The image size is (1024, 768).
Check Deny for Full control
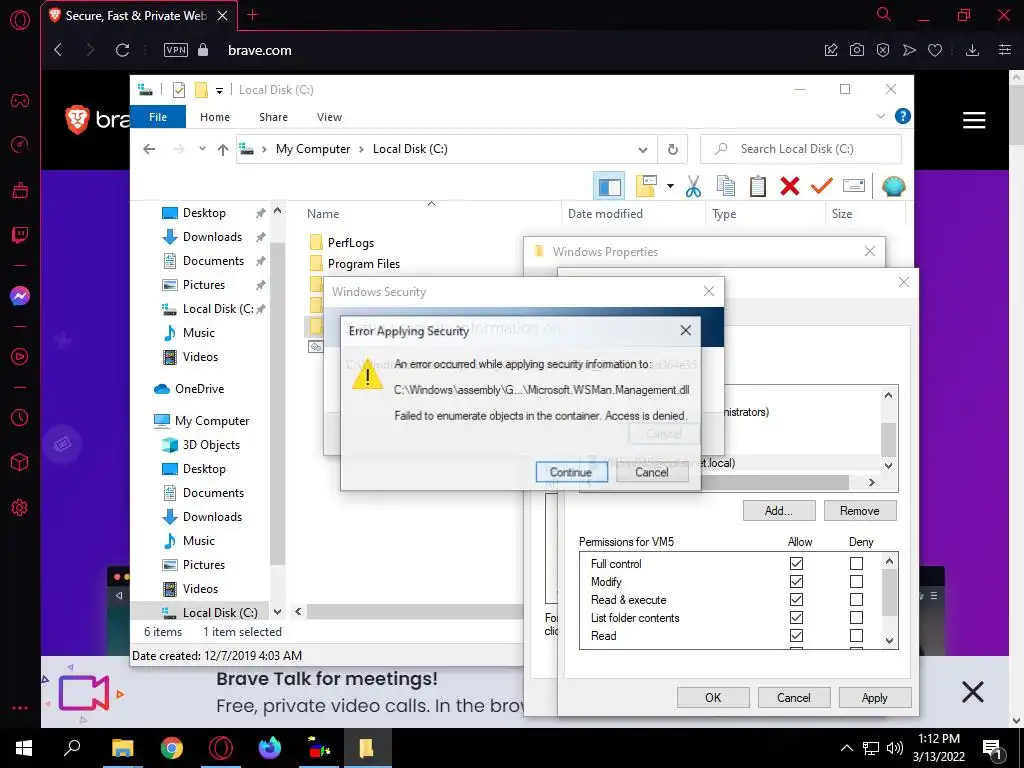pos(856,564)
